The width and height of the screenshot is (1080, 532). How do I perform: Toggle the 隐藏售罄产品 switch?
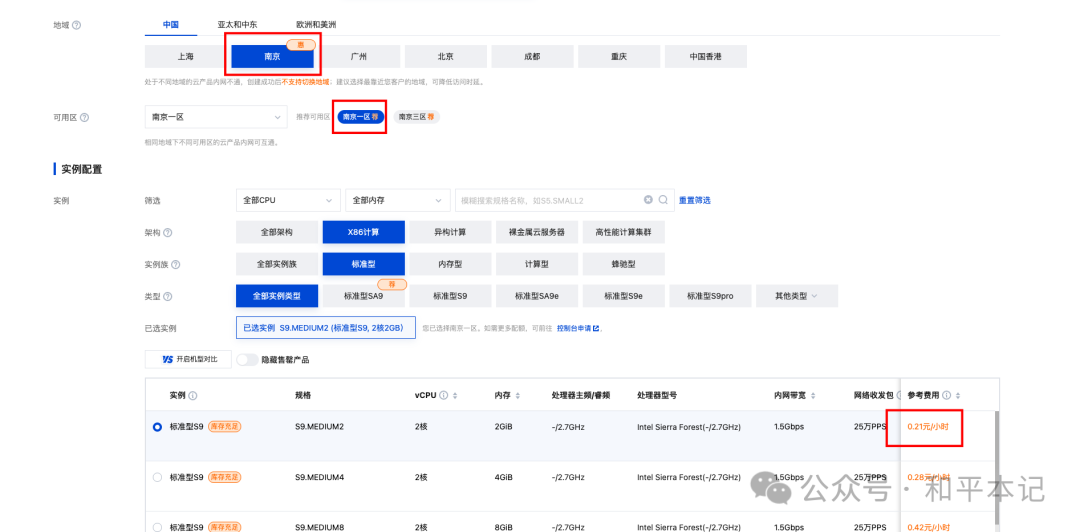pos(247,360)
